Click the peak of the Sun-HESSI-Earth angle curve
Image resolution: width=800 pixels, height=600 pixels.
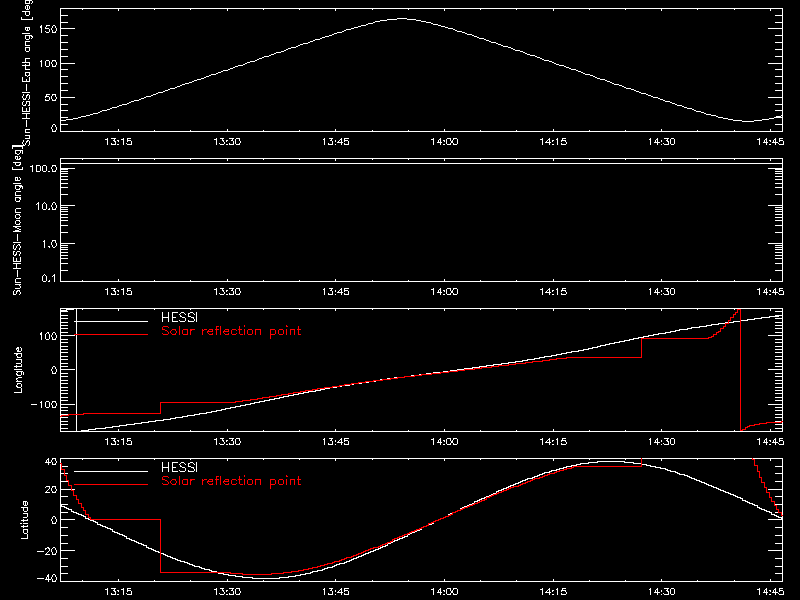click(402, 19)
